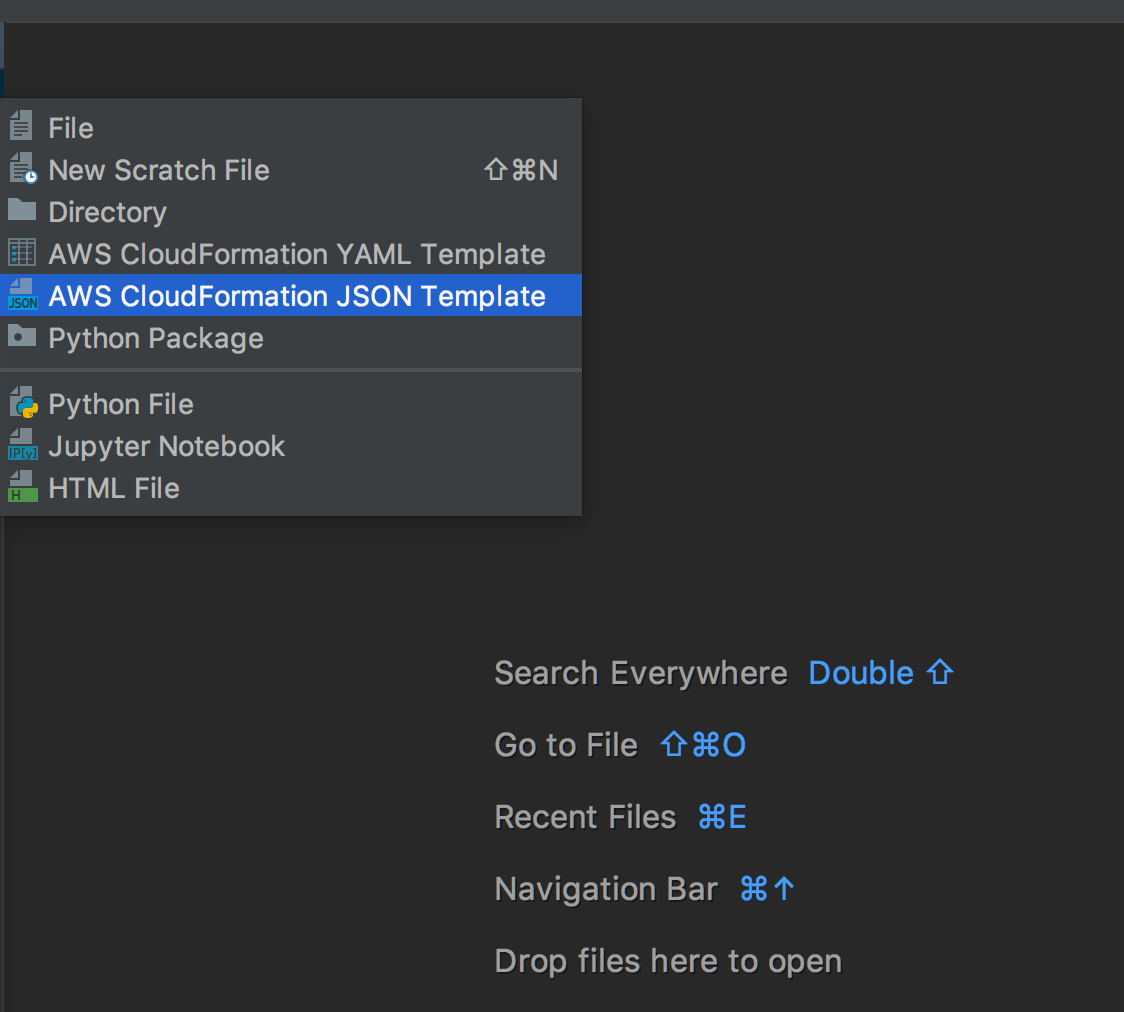This screenshot has height=1012, width=1124.
Task: Click the Python Package folder icon
Action: click(x=22, y=336)
